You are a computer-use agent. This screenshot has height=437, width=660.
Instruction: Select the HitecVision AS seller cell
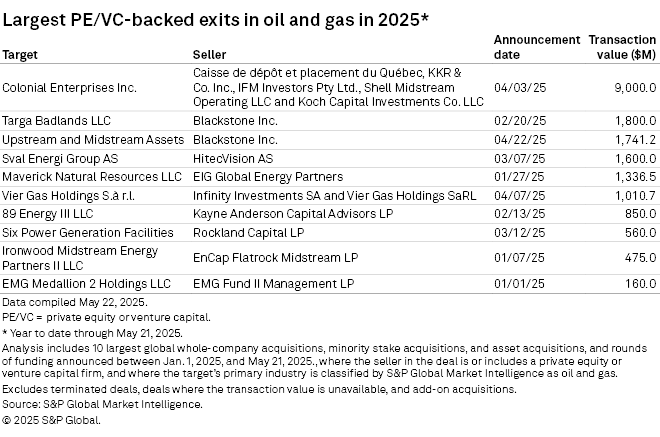pyautogui.click(x=230, y=159)
